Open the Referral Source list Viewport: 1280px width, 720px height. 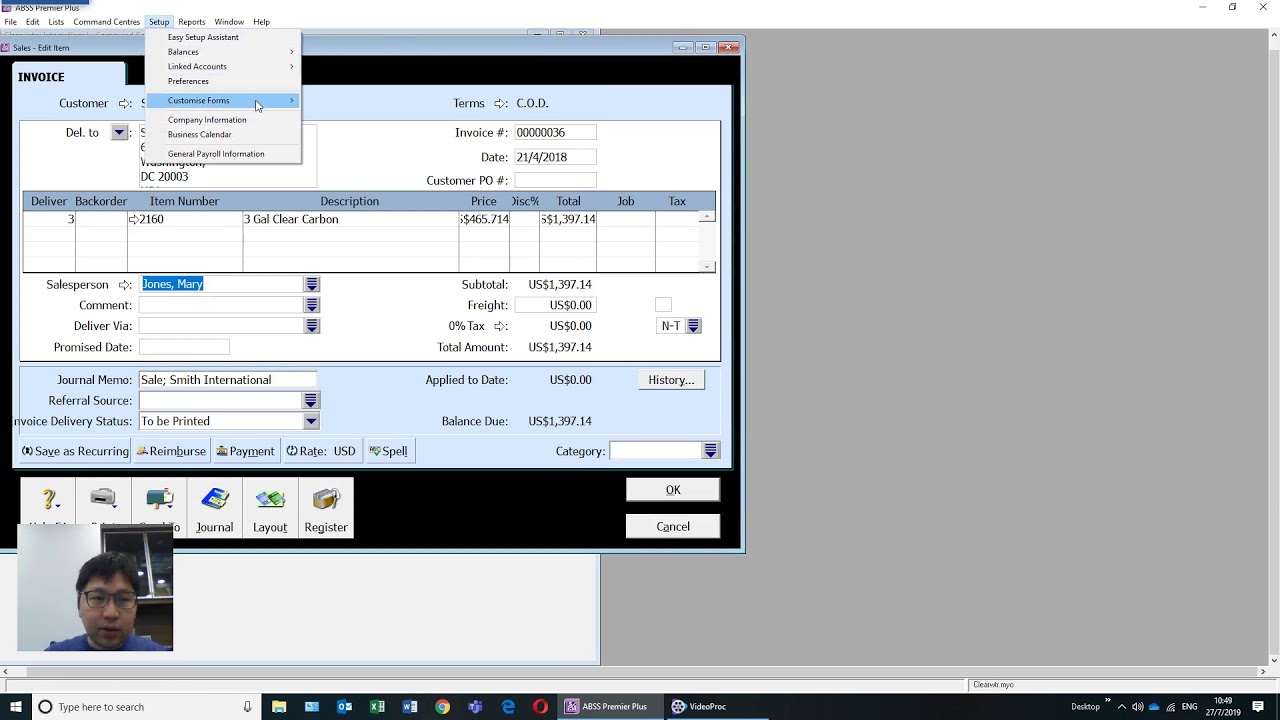tap(311, 401)
